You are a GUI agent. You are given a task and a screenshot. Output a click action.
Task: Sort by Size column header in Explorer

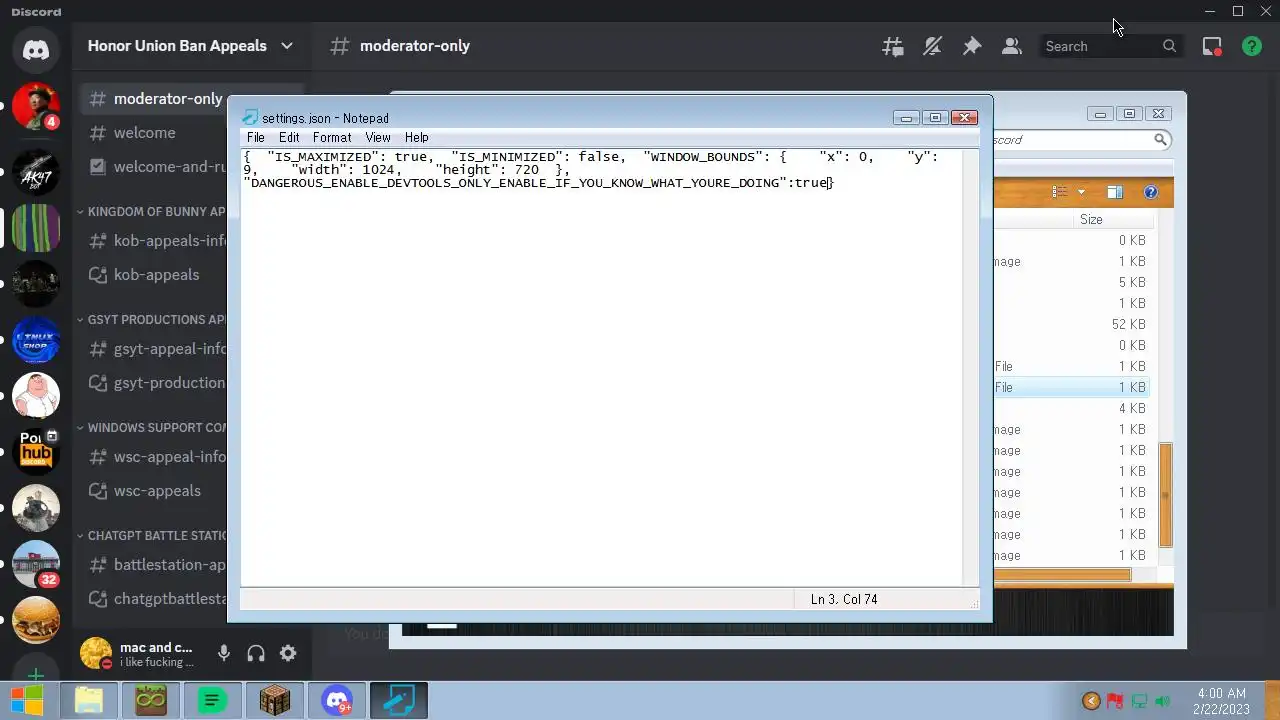point(1091,220)
